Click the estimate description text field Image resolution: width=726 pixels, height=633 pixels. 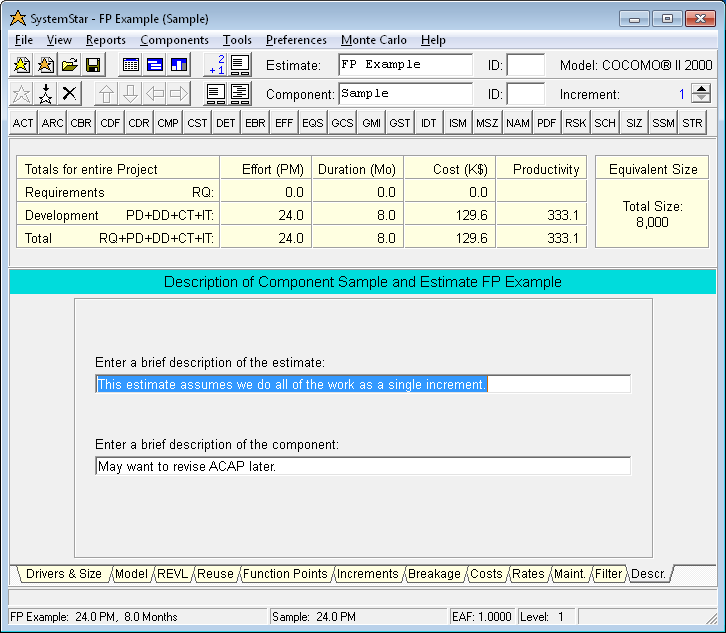(363, 384)
